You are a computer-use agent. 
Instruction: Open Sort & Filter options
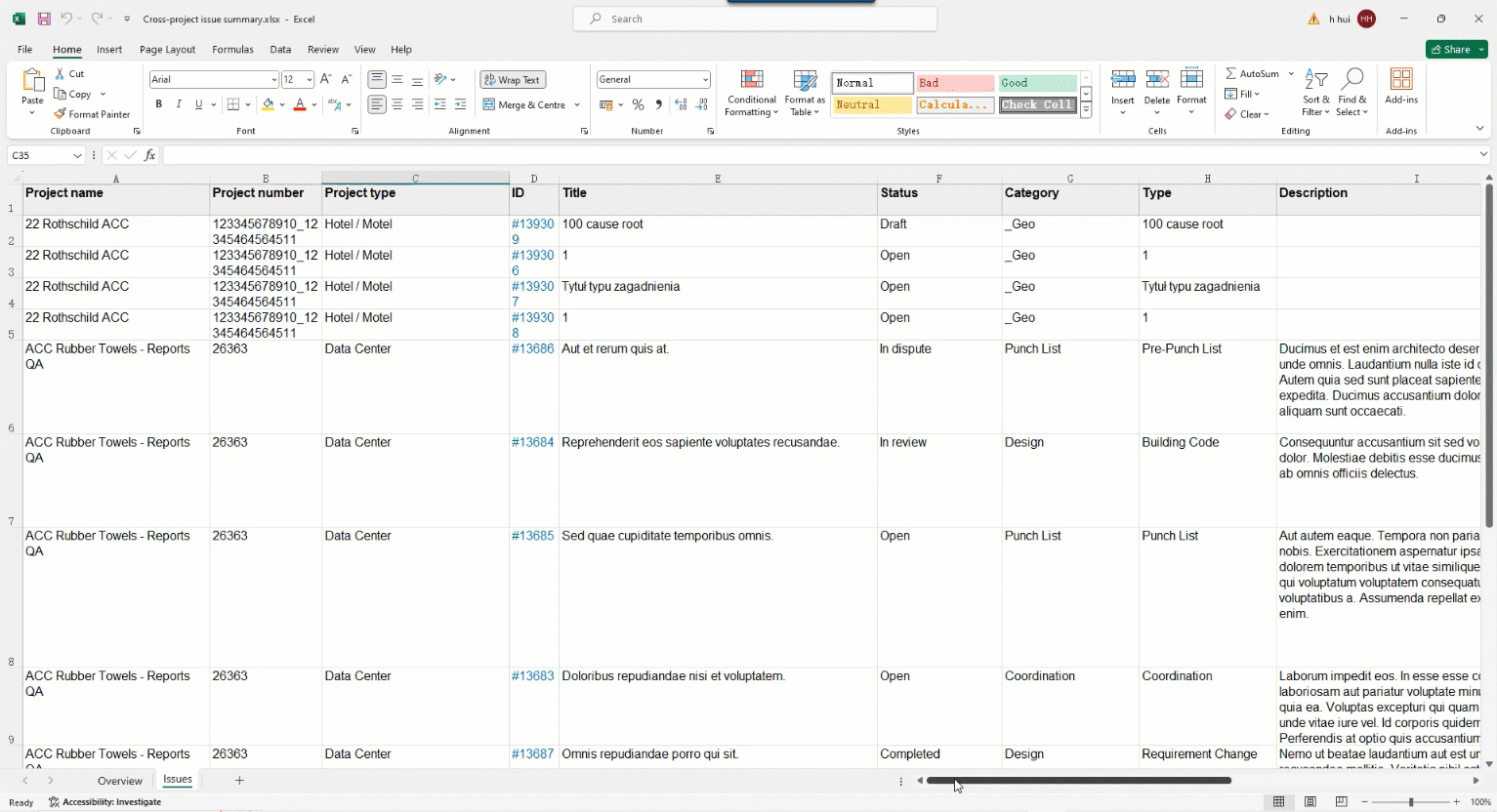1315,93
